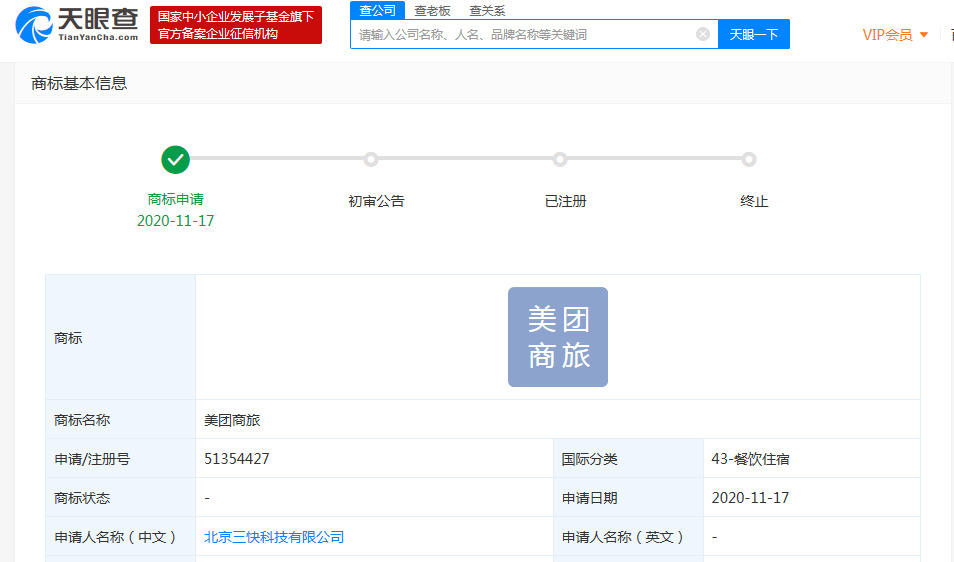The width and height of the screenshot is (954, 562).
Task: Select the 查公司 search tab
Action: tap(377, 10)
